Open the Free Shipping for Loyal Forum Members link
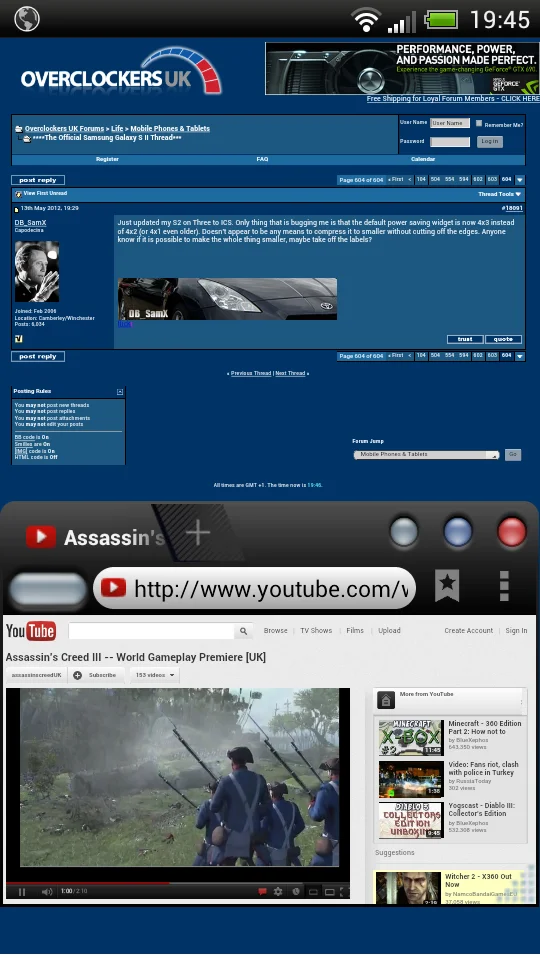 pyautogui.click(x=452, y=99)
